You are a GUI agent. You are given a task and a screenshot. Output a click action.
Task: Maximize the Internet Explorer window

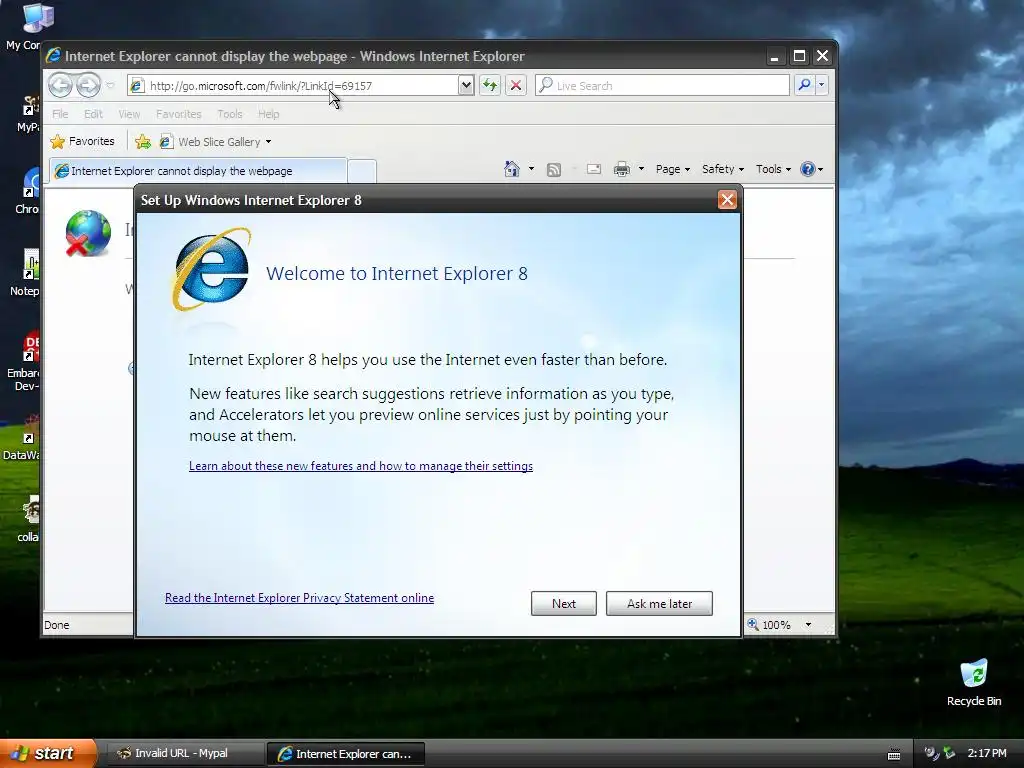(799, 56)
